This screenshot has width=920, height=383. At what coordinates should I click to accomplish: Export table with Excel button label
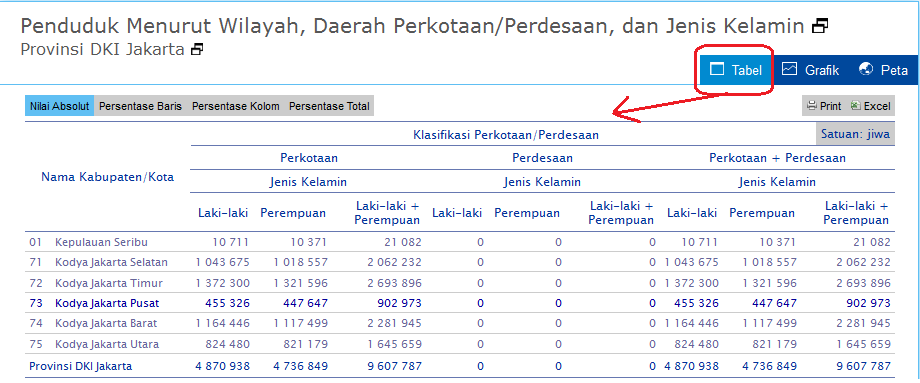(877, 106)
